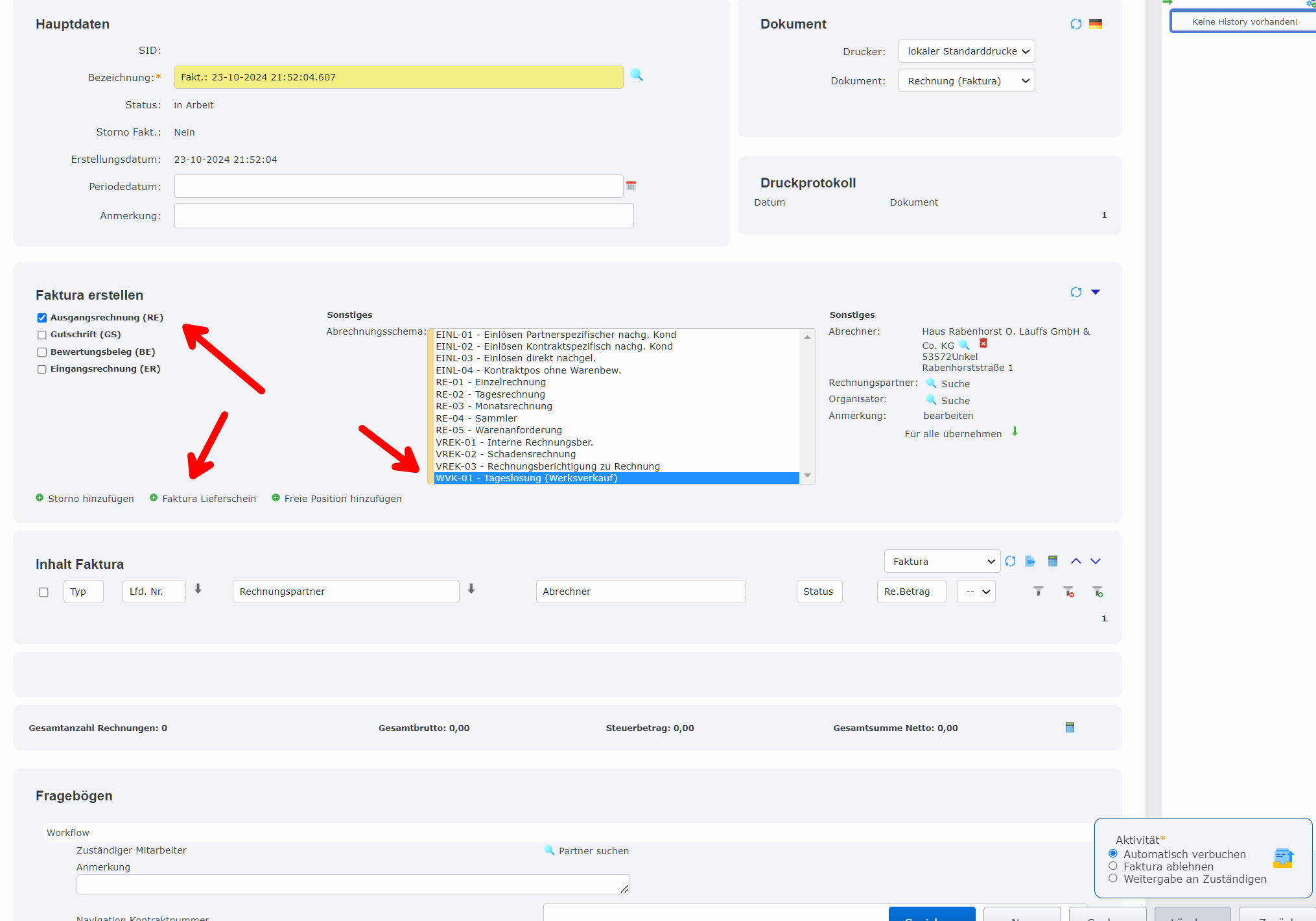Switch to the Workflow tab under Fragebögen
Image resolution: width=1316 pixels, height=921 pixels.
click(68, 832)
